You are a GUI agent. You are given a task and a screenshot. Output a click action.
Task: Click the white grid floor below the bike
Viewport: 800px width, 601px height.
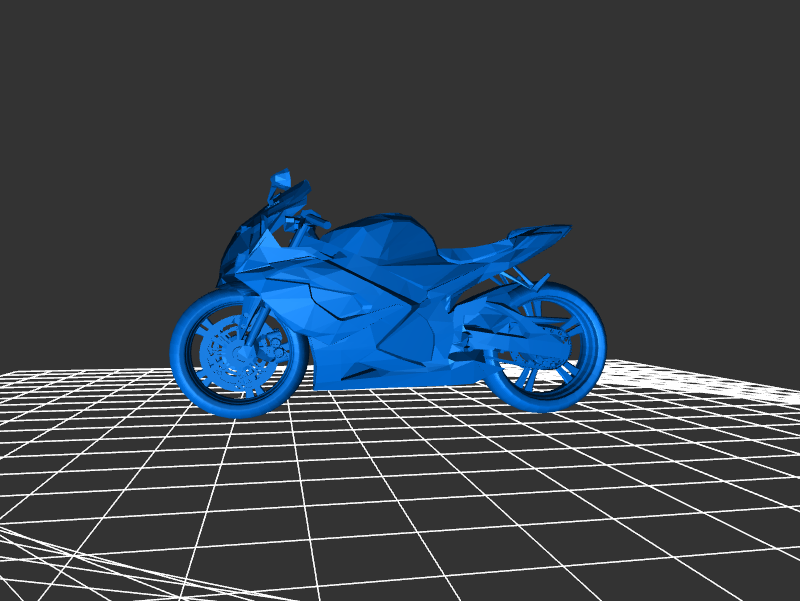coord(400,480)
